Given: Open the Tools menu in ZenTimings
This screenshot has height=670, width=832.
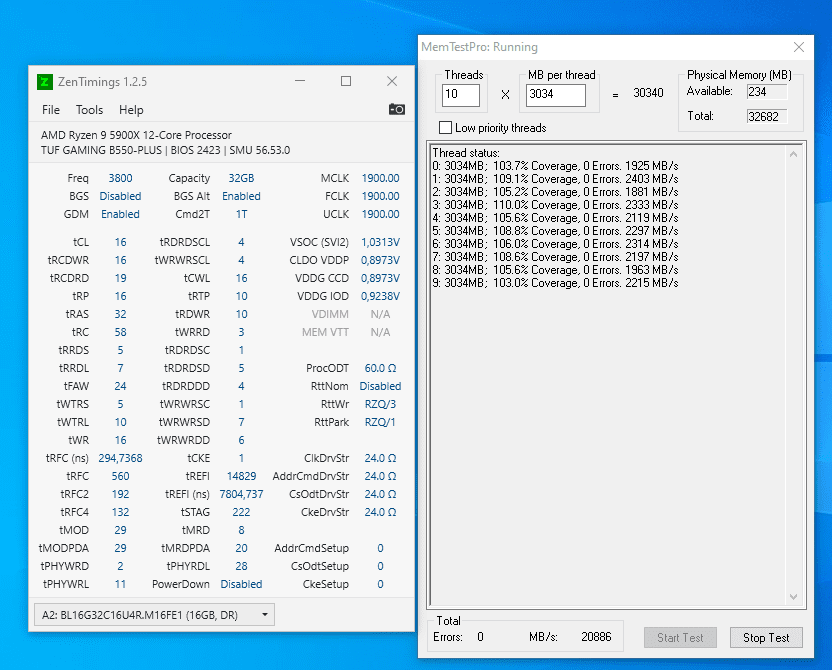Looking at the screenshot, I should (x=89, y=110).
